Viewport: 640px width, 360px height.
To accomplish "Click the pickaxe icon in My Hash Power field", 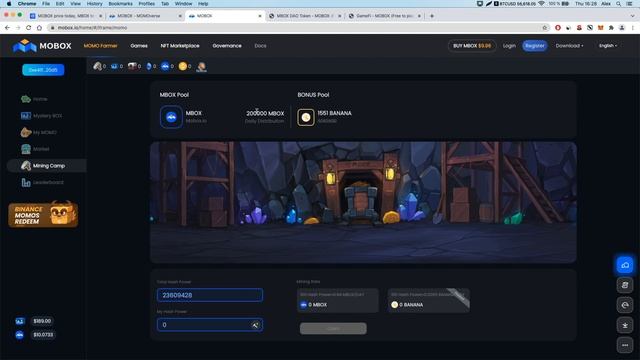I will point(255,325).
